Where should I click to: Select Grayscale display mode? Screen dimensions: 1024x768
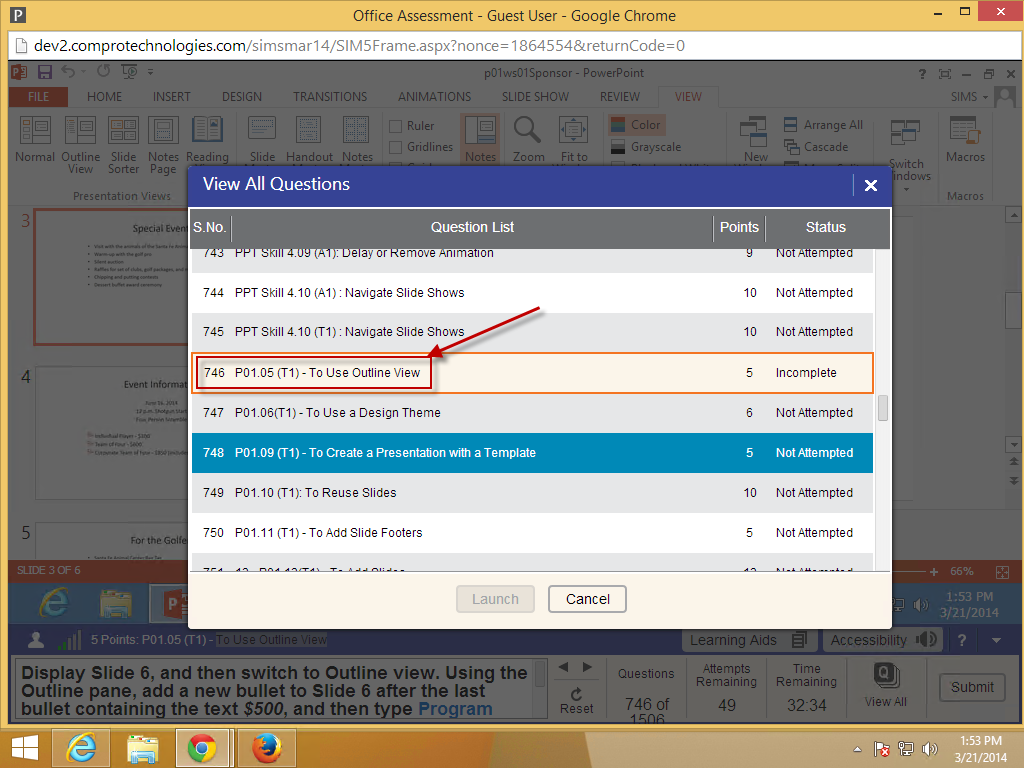(647, 147)
